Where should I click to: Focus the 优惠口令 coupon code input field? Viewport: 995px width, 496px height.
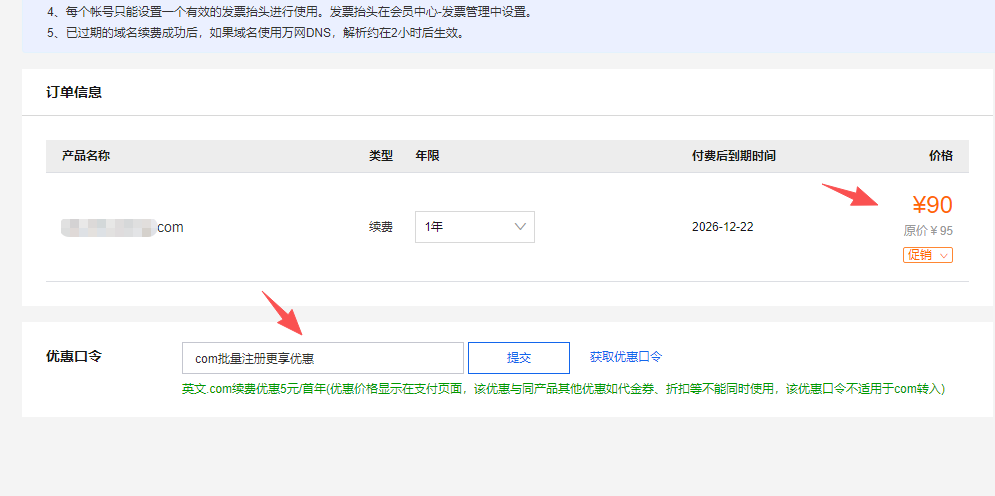click(322, 358)
